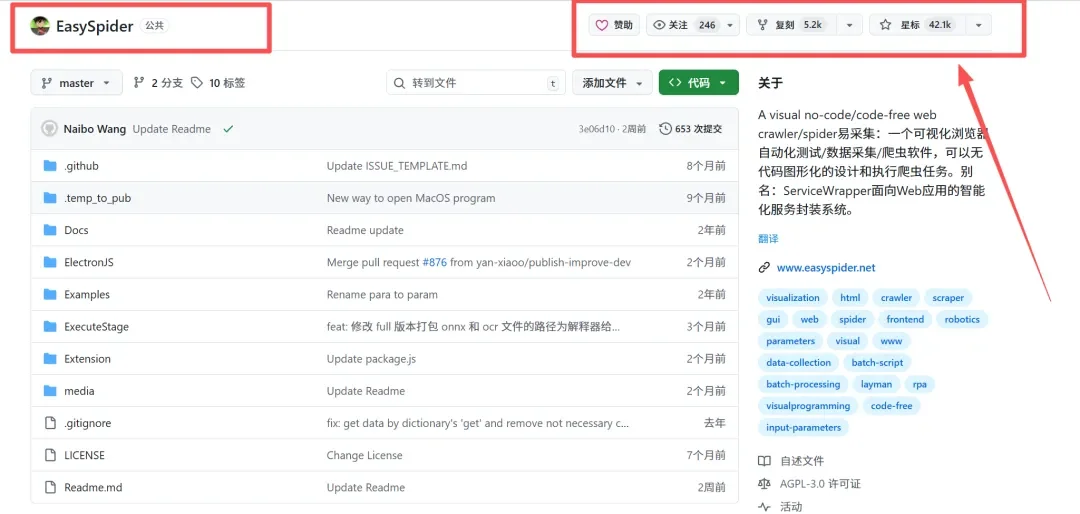Image resolution: width=1080 pixels, height=514 pixels.
Task: Select the code-free topic tag
Action: pyautogui.click(x=891, y=406)
